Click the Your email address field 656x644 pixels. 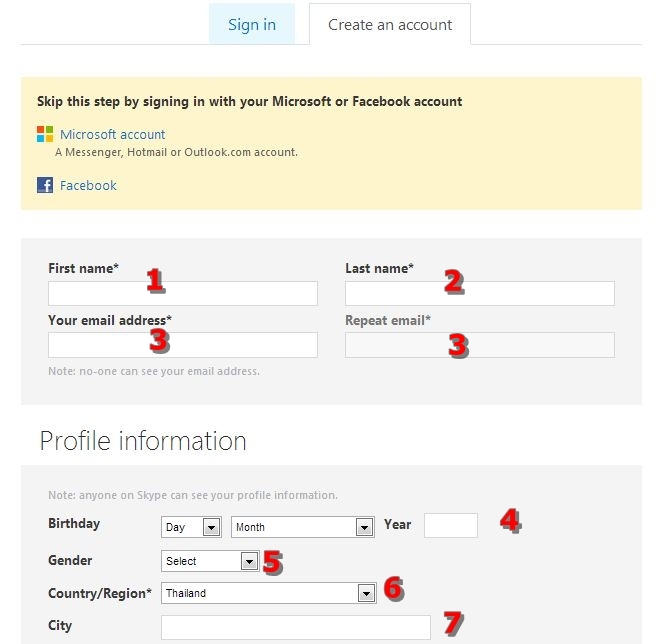[x=183, y=345]
